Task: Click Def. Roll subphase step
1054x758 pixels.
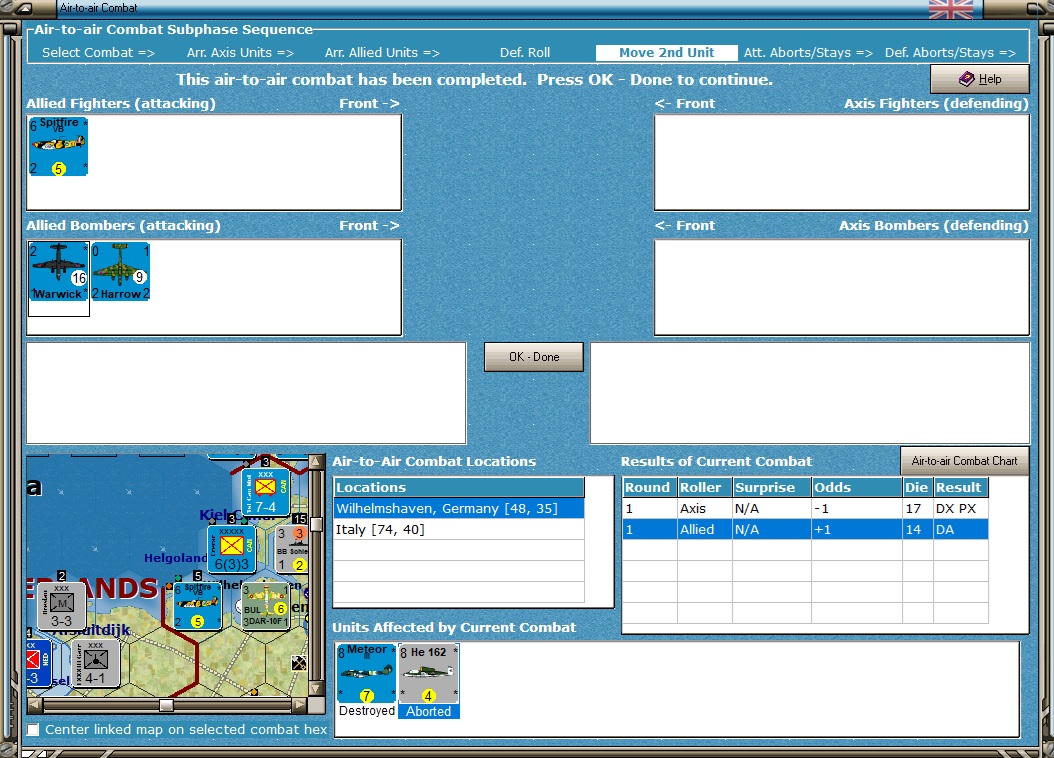Action: pos(524,52)
